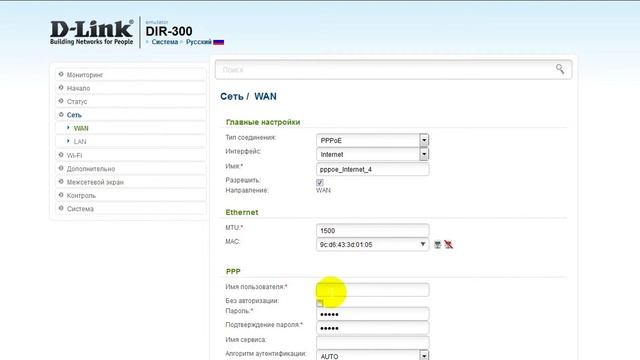The image size is (640, 360).
Task: Open the Алгоритм аутентификации AUTO dropdown
Action: pos(372,356)
